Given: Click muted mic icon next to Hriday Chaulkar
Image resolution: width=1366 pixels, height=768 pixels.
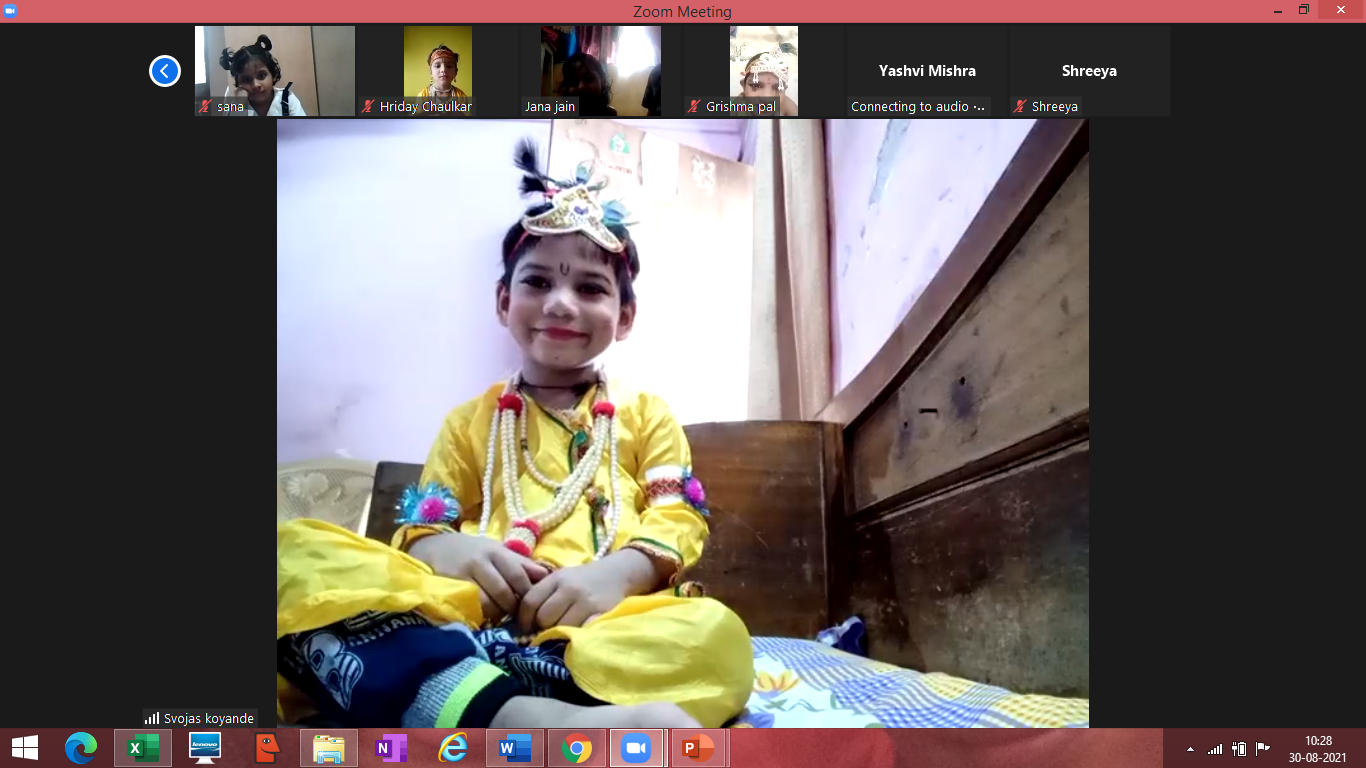Looking at the screenshot, I should tap(368, 106).
